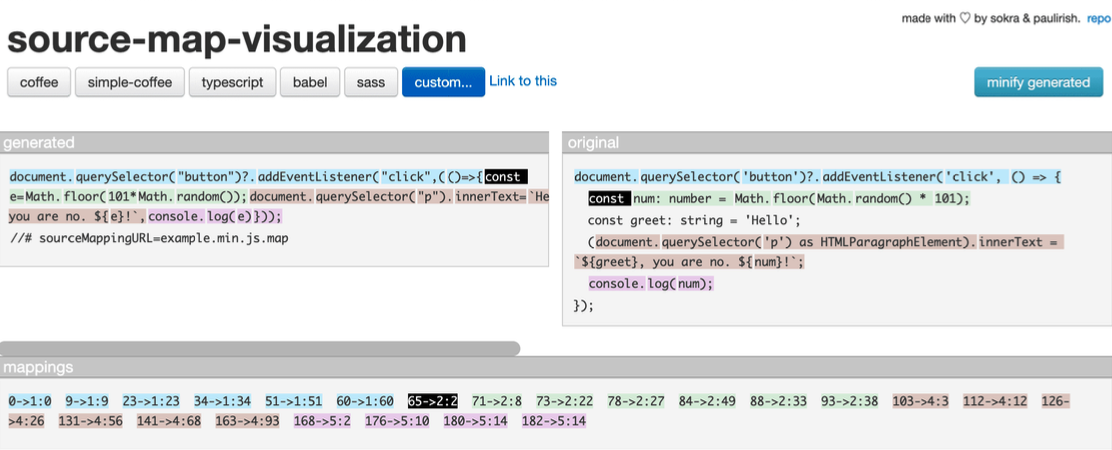1112x450 pixels.
Task: Click 'innerText =' in original pane
Action: coord(1021,242)
